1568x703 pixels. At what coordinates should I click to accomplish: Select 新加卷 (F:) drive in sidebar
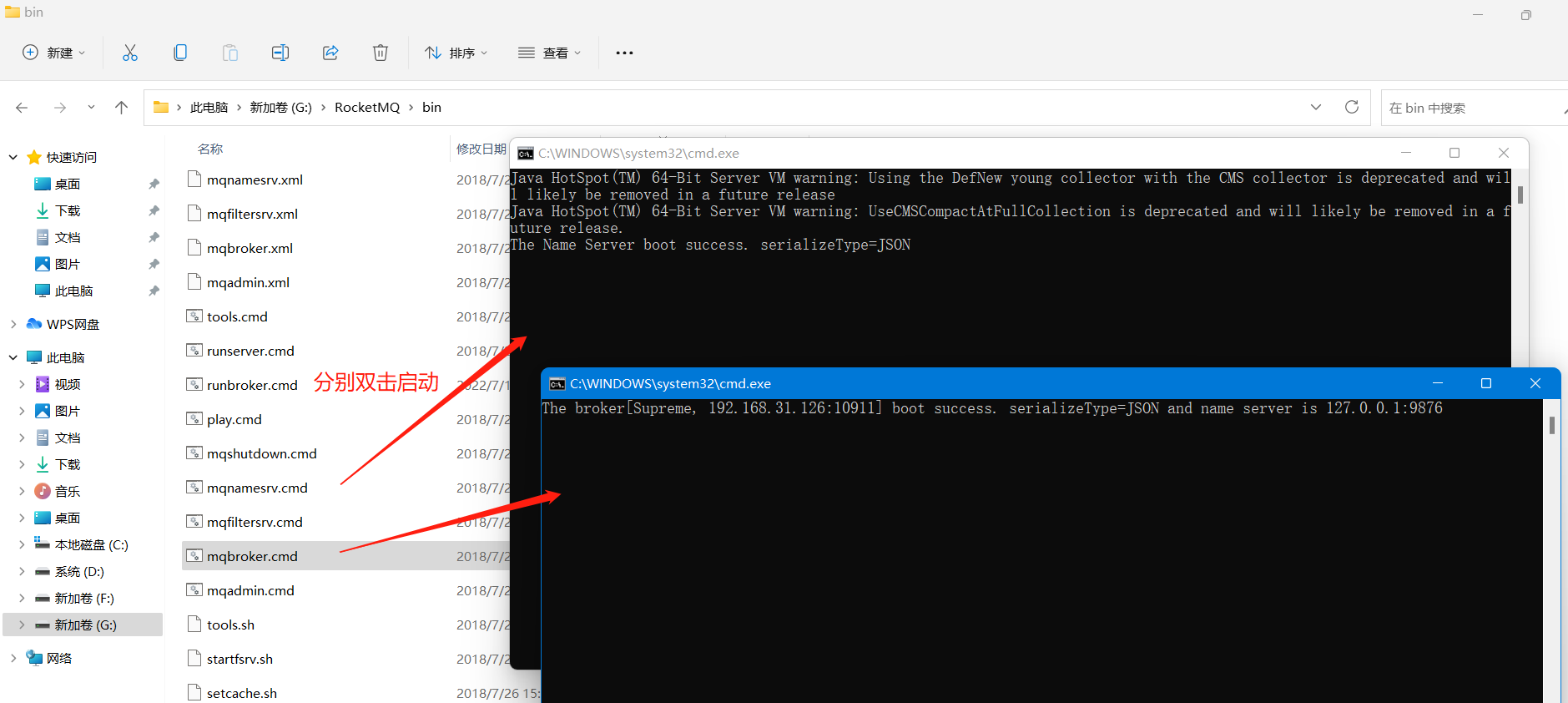coord(84,598)
